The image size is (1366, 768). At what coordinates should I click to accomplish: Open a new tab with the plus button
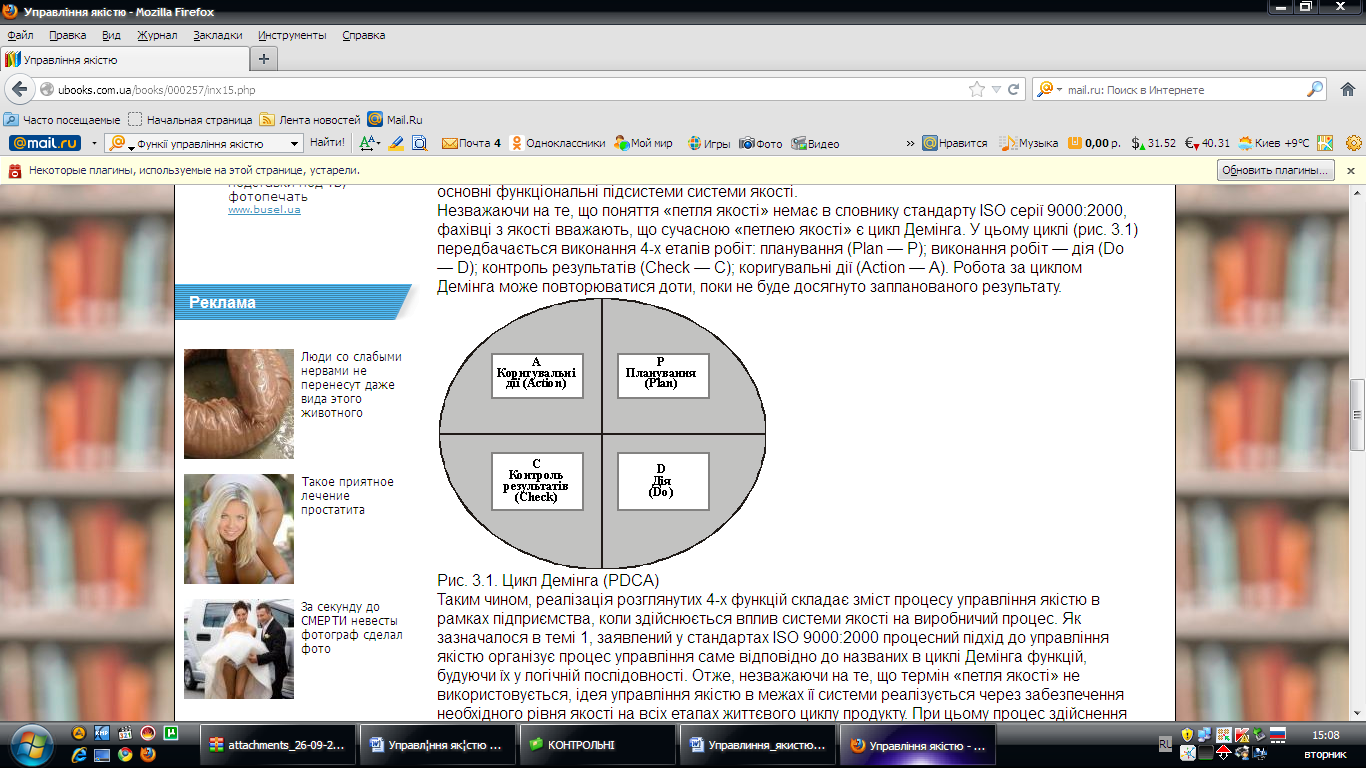point(264,59)
